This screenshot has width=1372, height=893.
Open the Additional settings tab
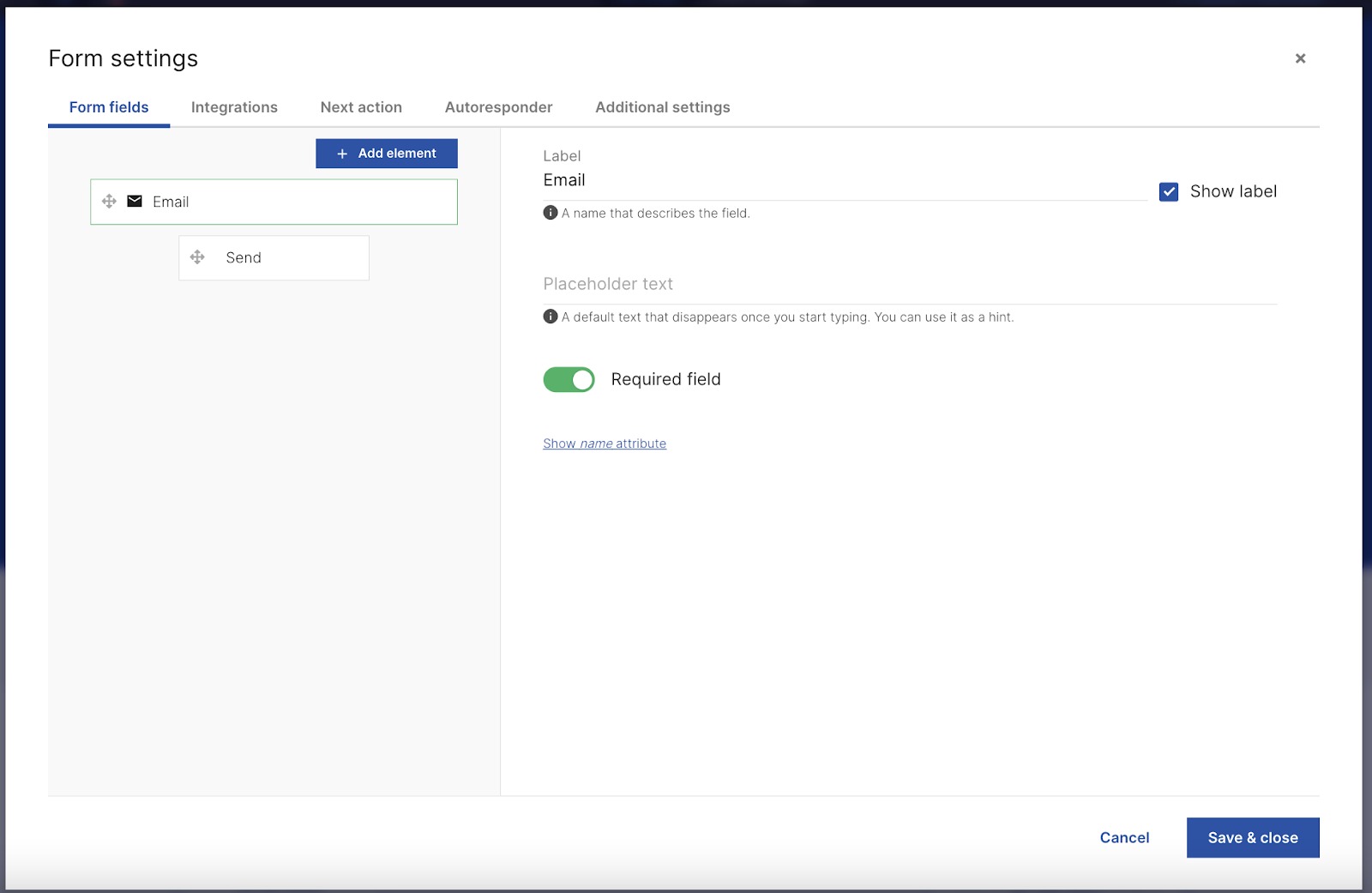(661, 107)
